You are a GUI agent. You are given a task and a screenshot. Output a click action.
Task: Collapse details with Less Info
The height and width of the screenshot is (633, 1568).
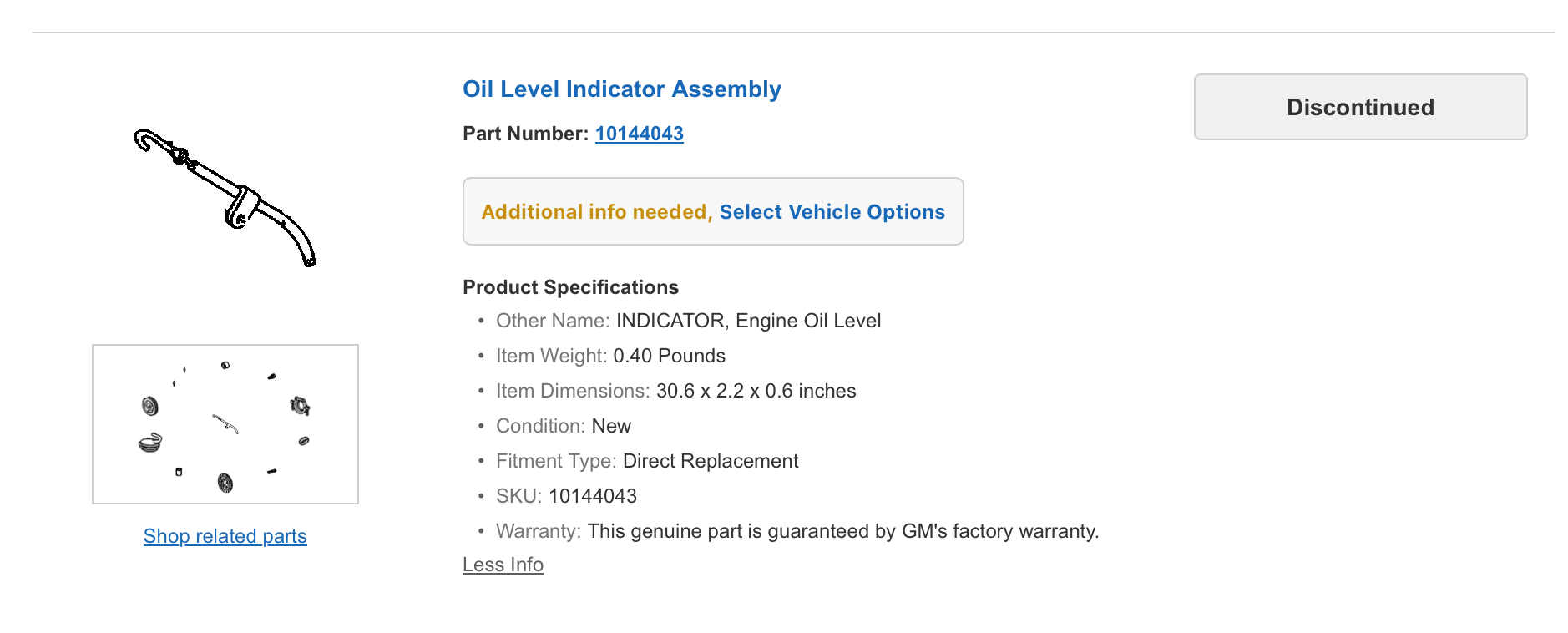[503, 565]
